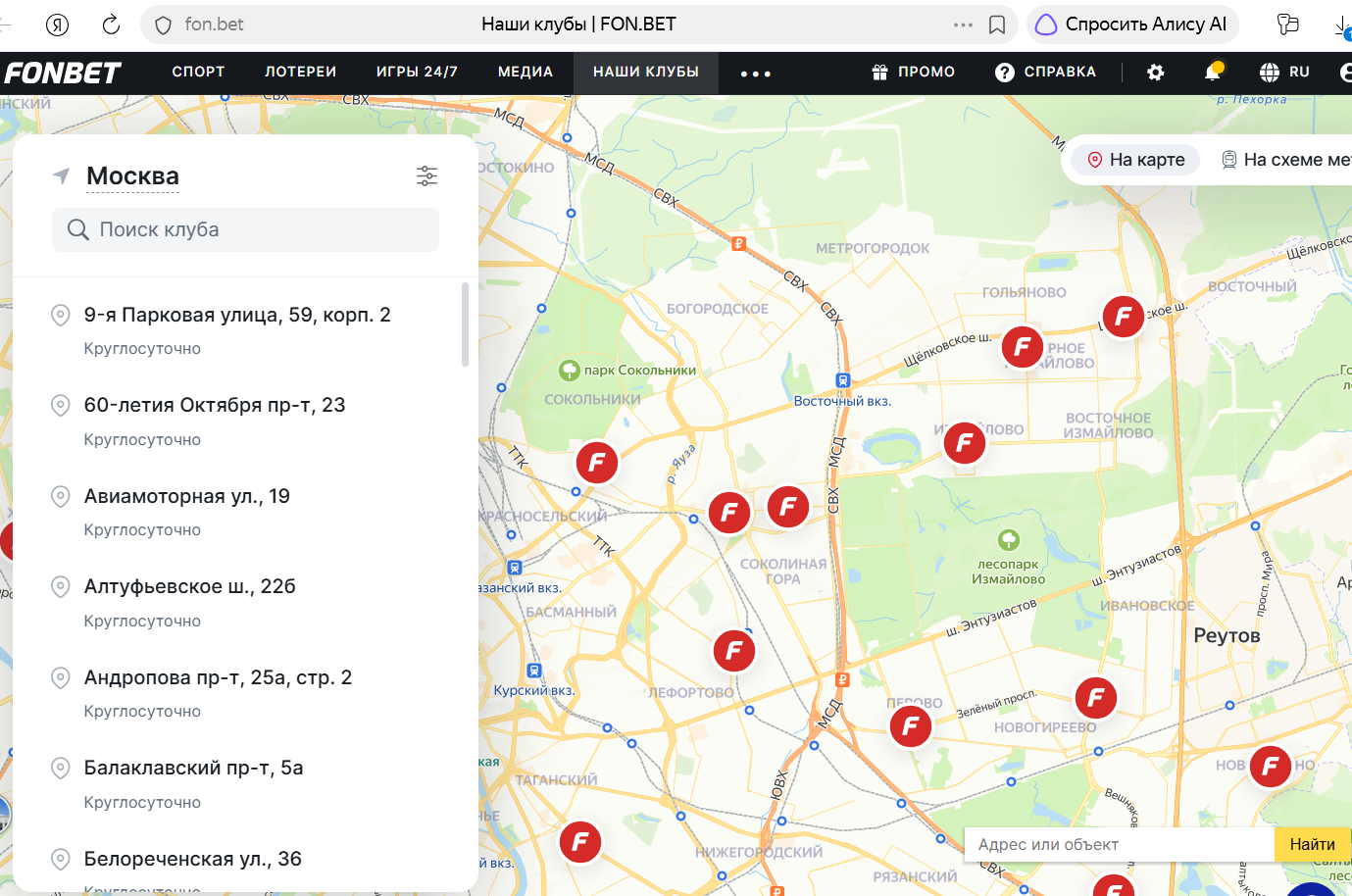
Task: Switch view to На схеме метро
Action: coord(1285,160)
